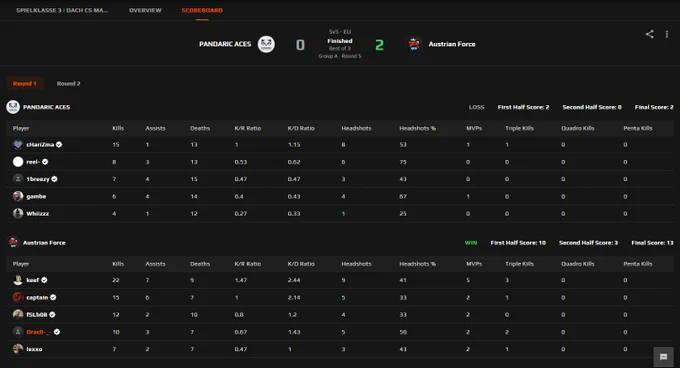Click Quadro Kills header in PANDARIC ACES table

578,128
